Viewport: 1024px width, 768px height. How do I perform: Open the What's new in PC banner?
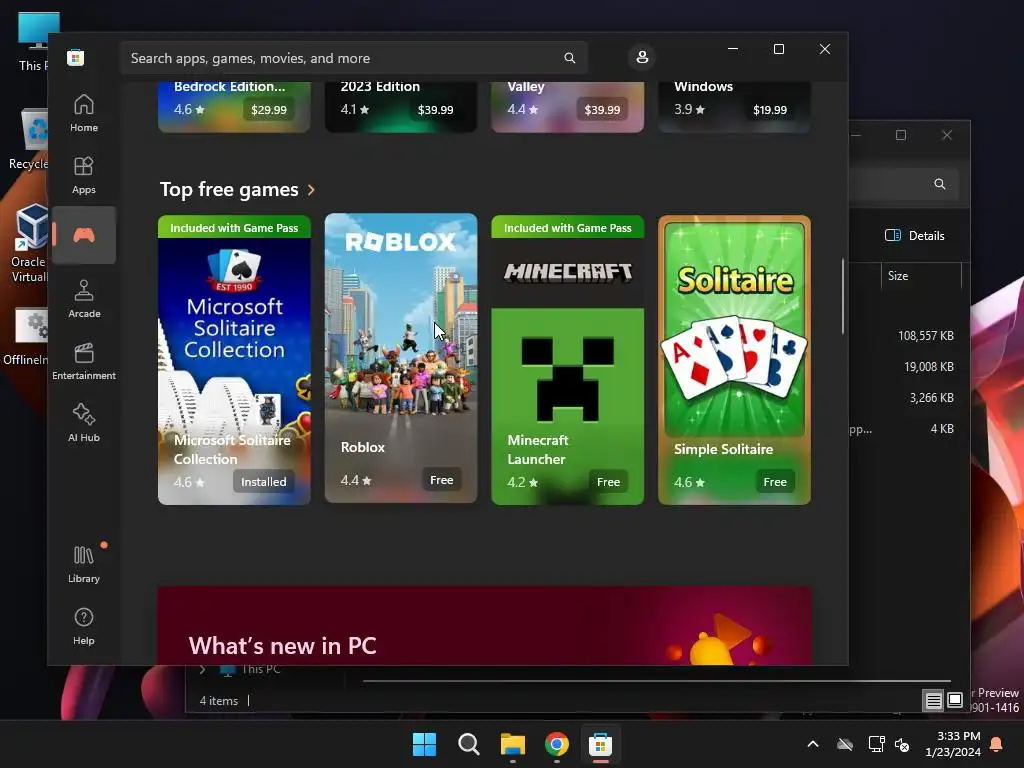[485, 626]
